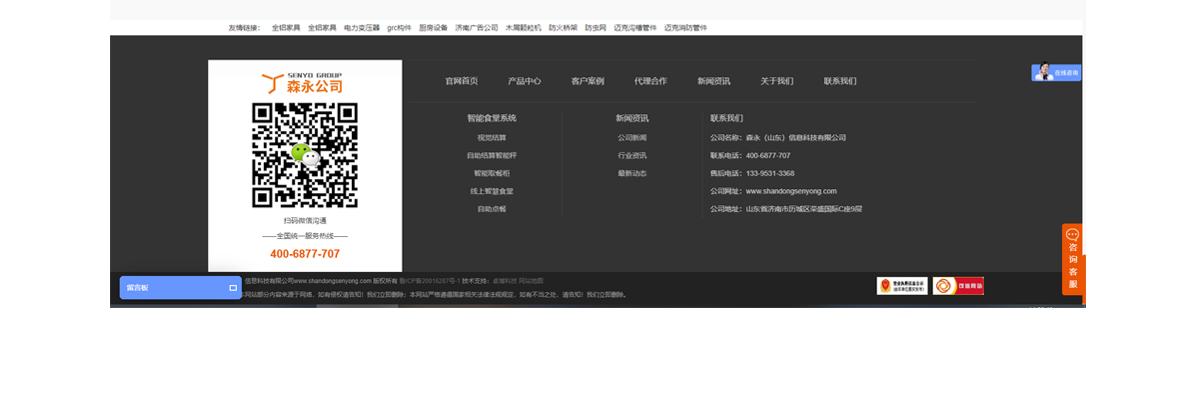Click the 扫码微信沟通 caption

pyautogui.click(x=305, y=221)
